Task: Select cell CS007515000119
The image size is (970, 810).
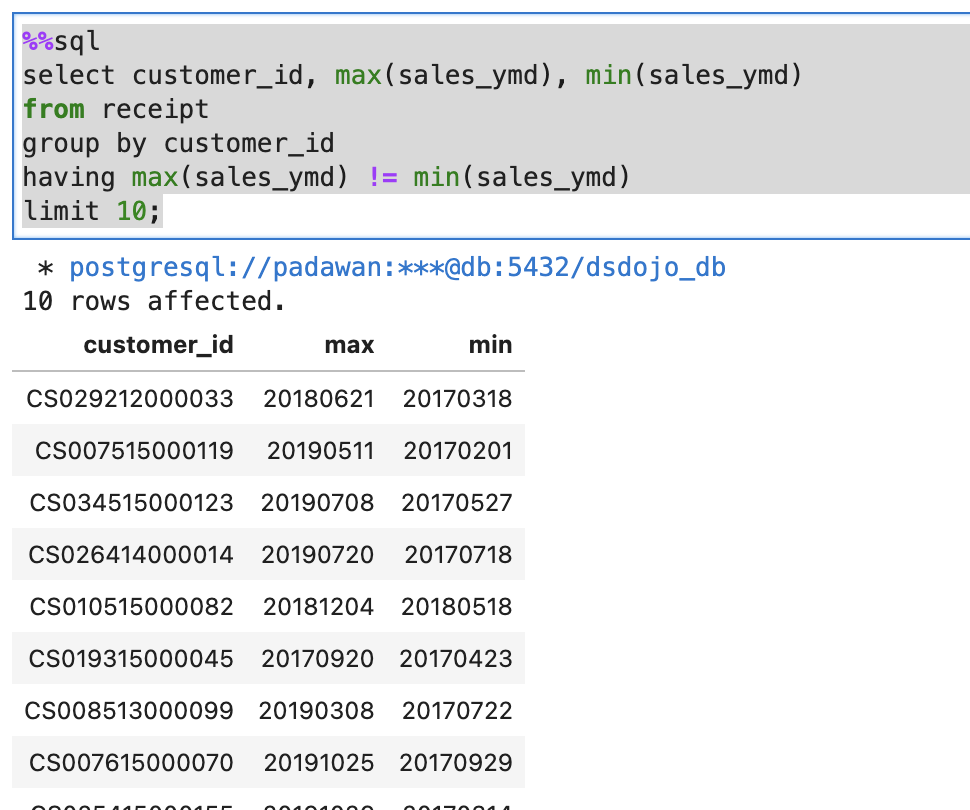Action: click(134, 450)
